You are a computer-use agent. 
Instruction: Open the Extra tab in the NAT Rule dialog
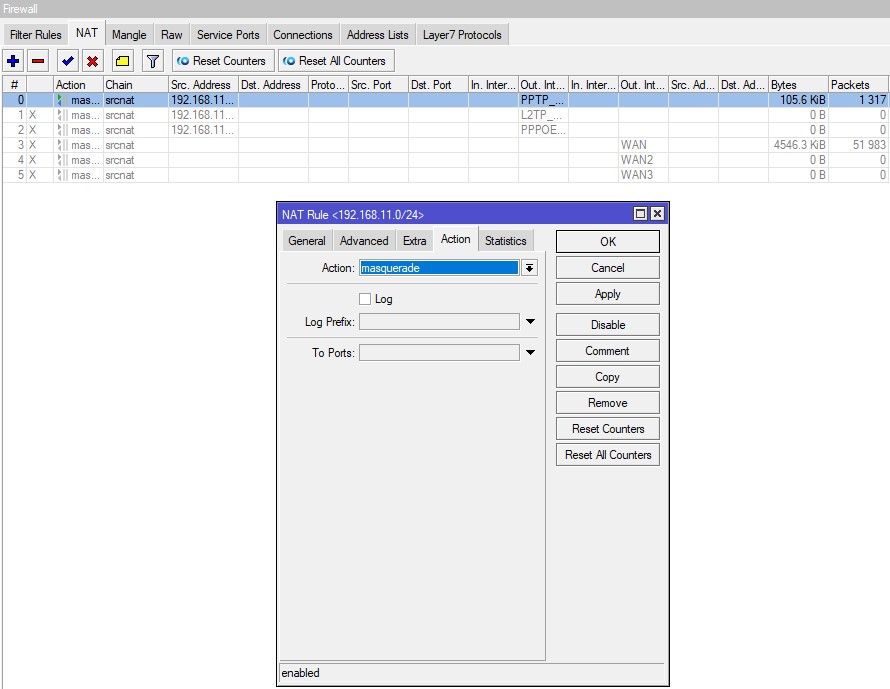[x=414, y=241]
